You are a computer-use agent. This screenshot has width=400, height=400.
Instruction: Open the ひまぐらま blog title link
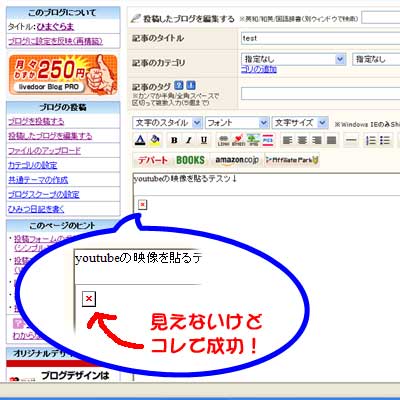tap(55, 27)
